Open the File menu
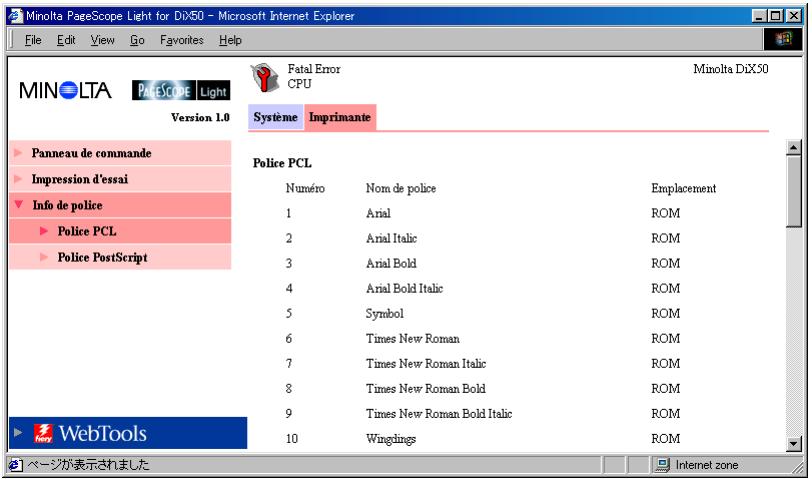The width and height of the screenshot is (812, 479). 33,40
